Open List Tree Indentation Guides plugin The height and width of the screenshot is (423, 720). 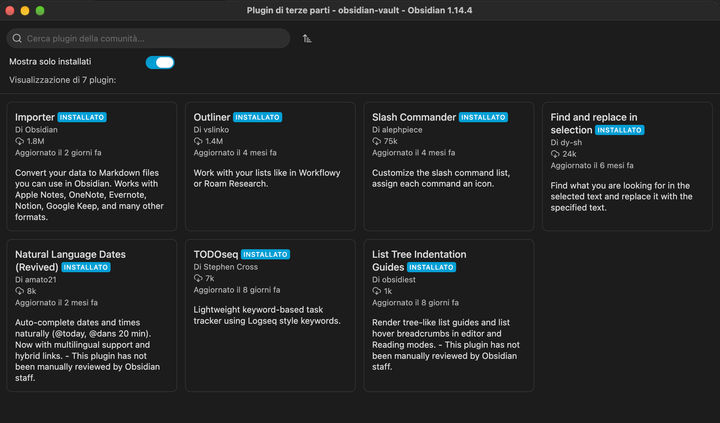tap(449, 315)
